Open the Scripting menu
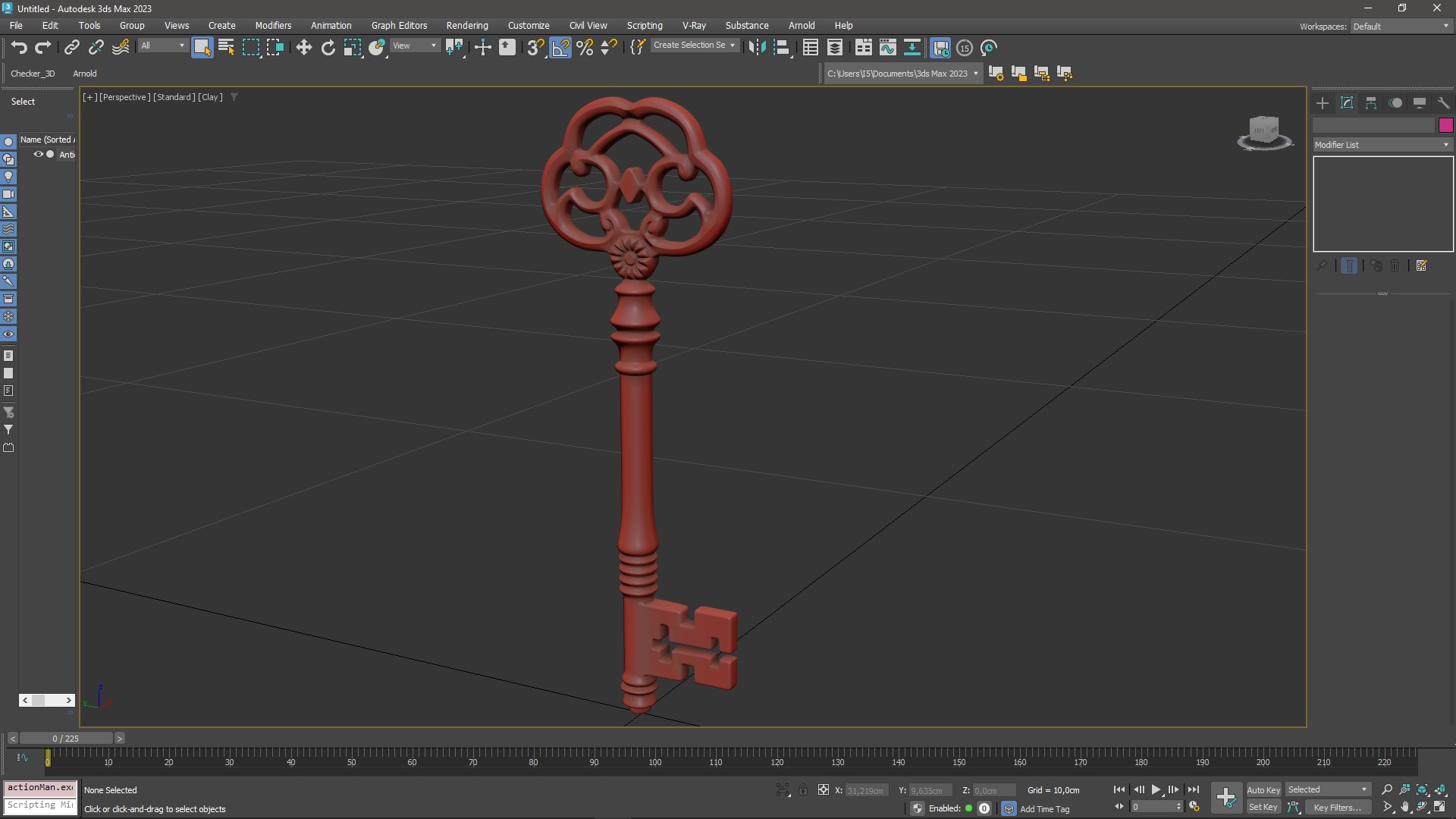The image size is (1456, 819). [645, 26]
